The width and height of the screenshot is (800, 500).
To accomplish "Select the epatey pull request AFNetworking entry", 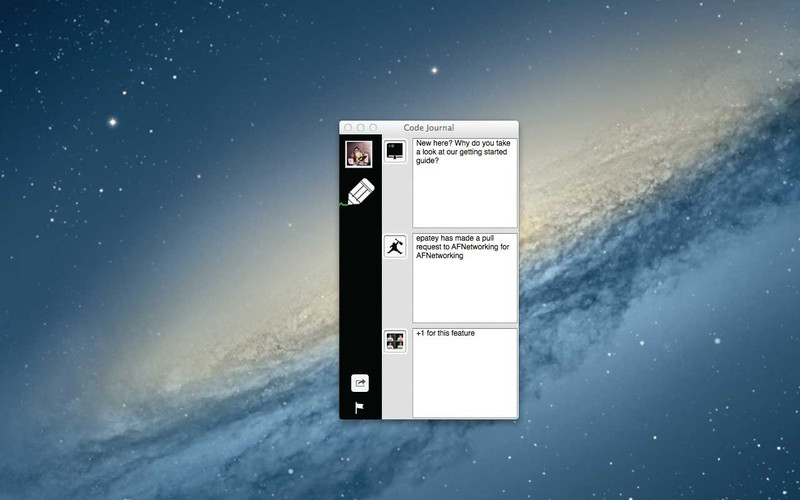I will (x=465, y=278).
